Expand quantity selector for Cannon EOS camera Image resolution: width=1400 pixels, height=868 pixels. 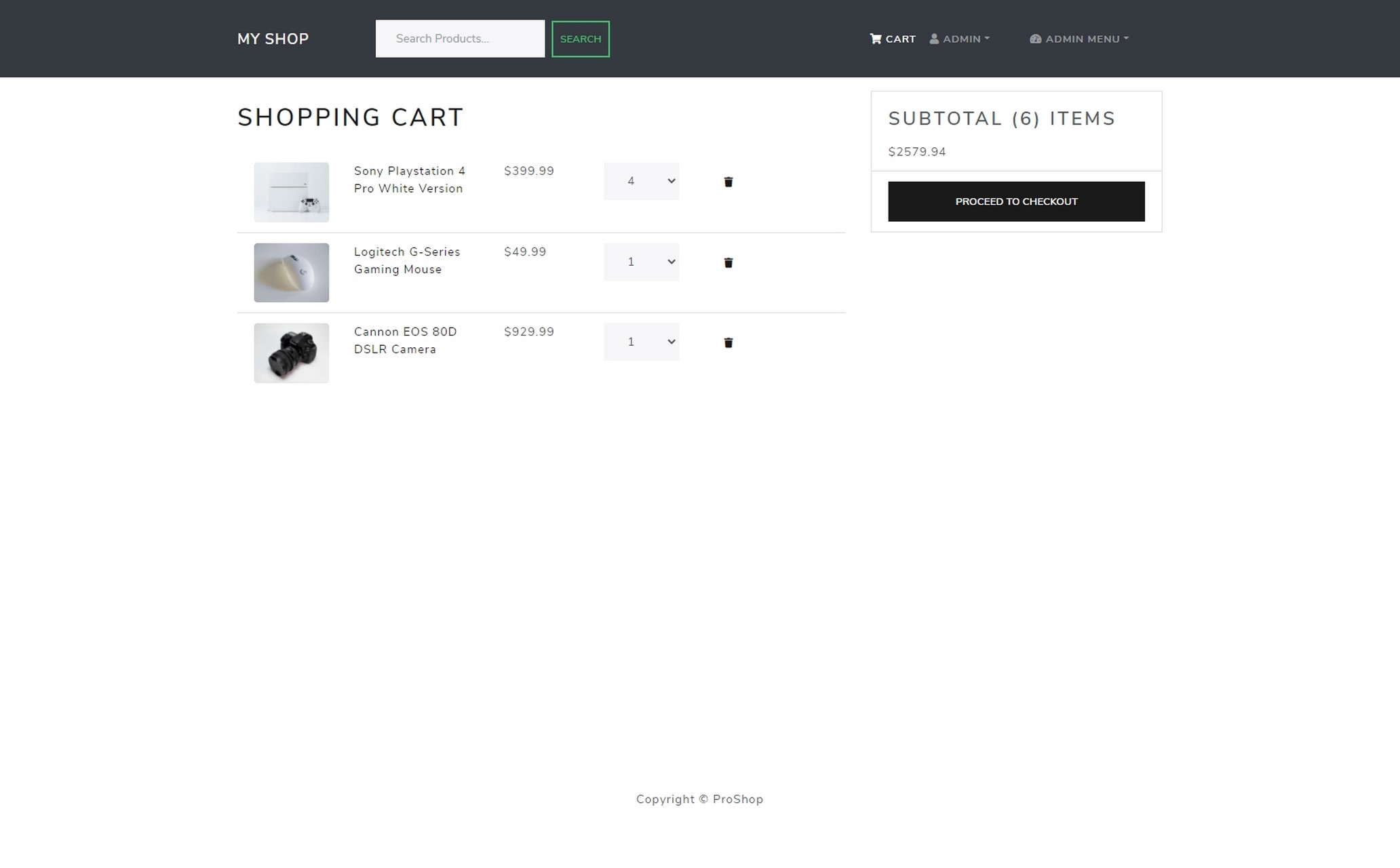click(641, 342)
